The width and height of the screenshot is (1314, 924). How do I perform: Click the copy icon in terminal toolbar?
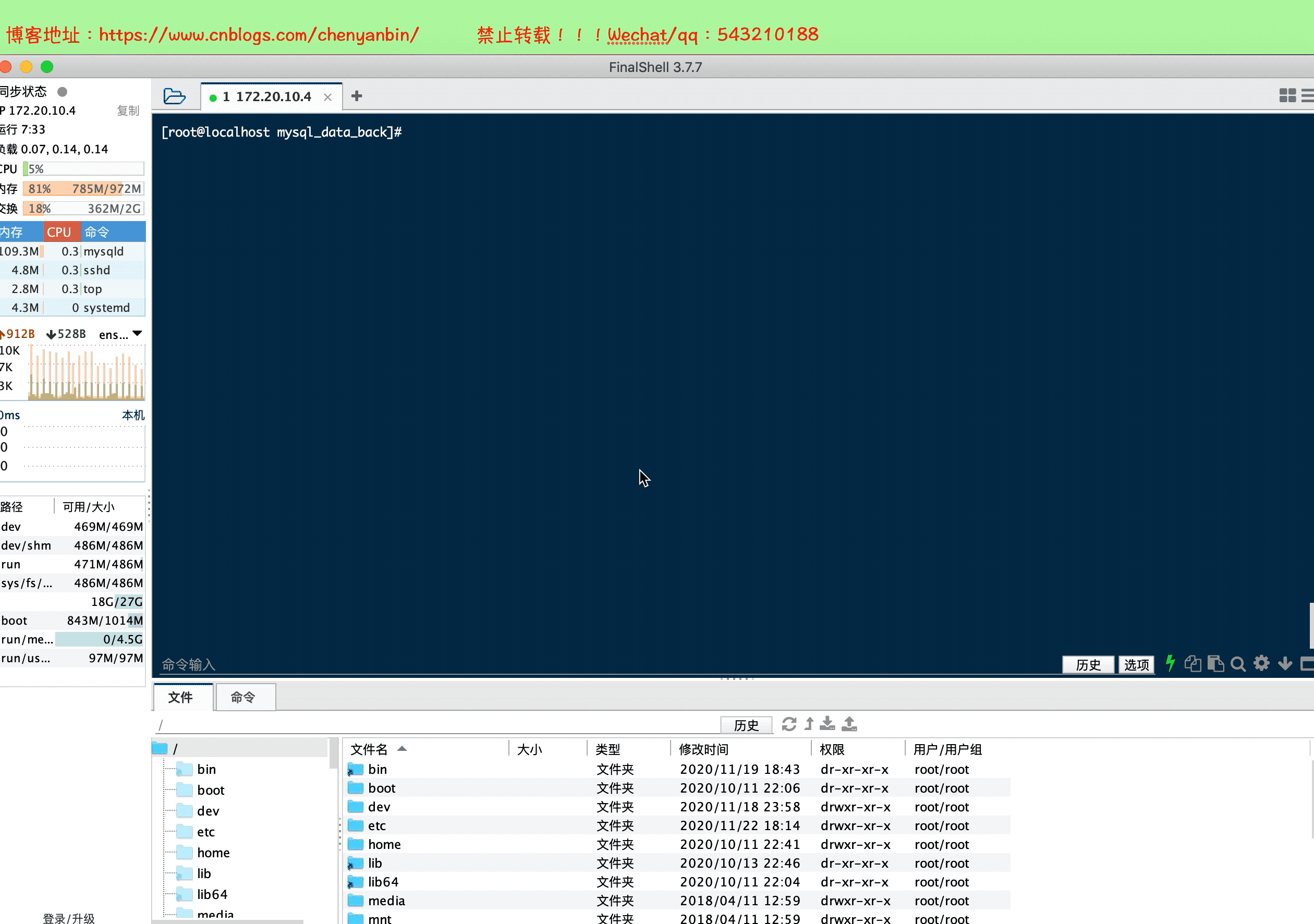1193,663
